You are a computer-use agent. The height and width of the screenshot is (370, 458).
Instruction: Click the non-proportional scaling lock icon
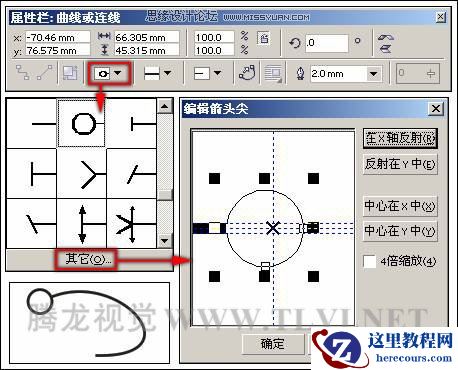click(x=264, y=38)
